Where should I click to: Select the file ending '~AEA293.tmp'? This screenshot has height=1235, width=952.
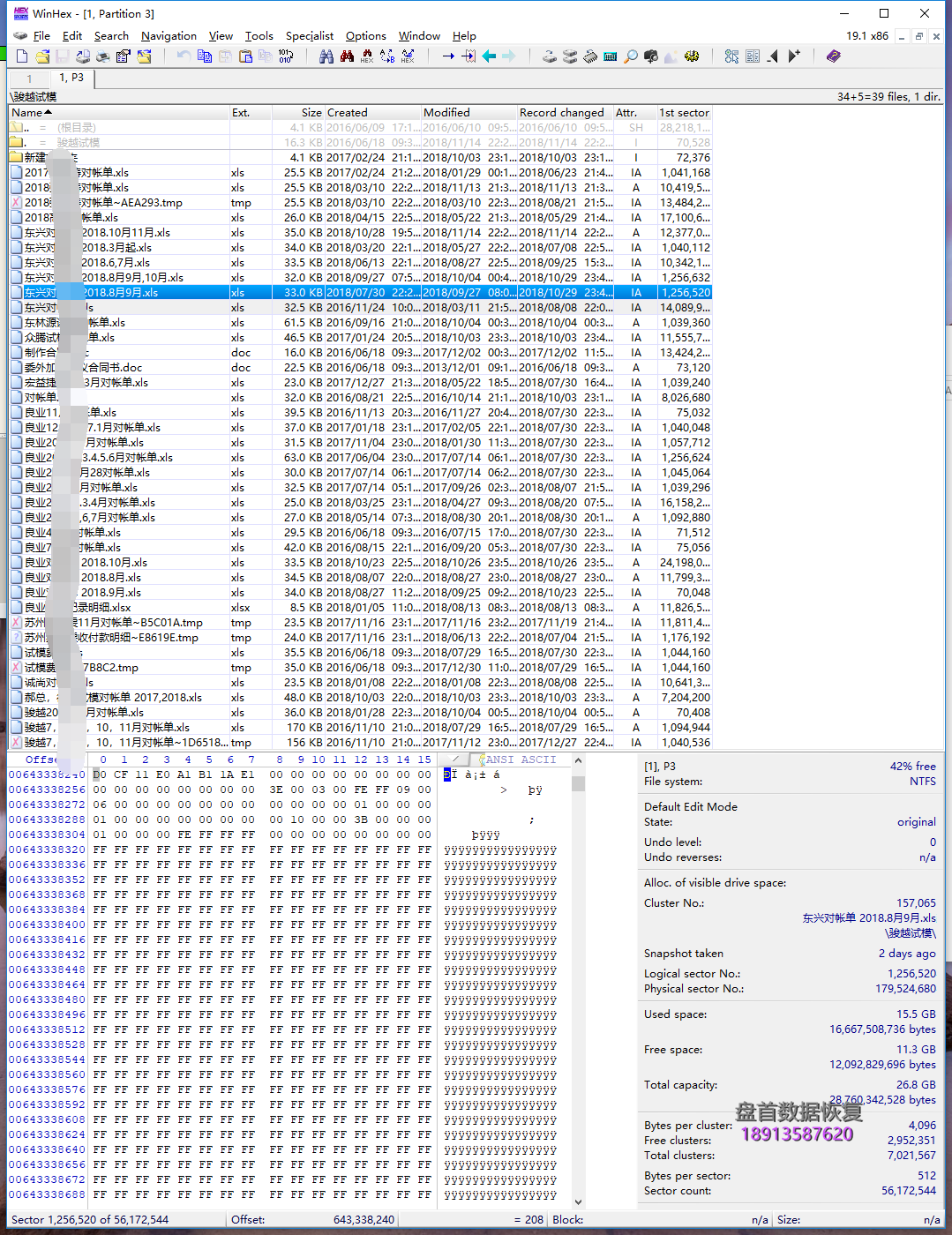pyautogui.click(x=360, y=203)
